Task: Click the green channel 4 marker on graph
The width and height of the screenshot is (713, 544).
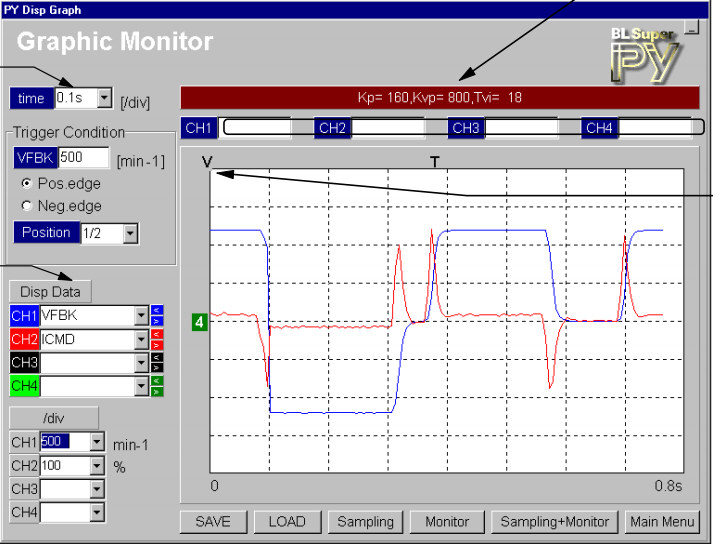Action: (199, 322)
